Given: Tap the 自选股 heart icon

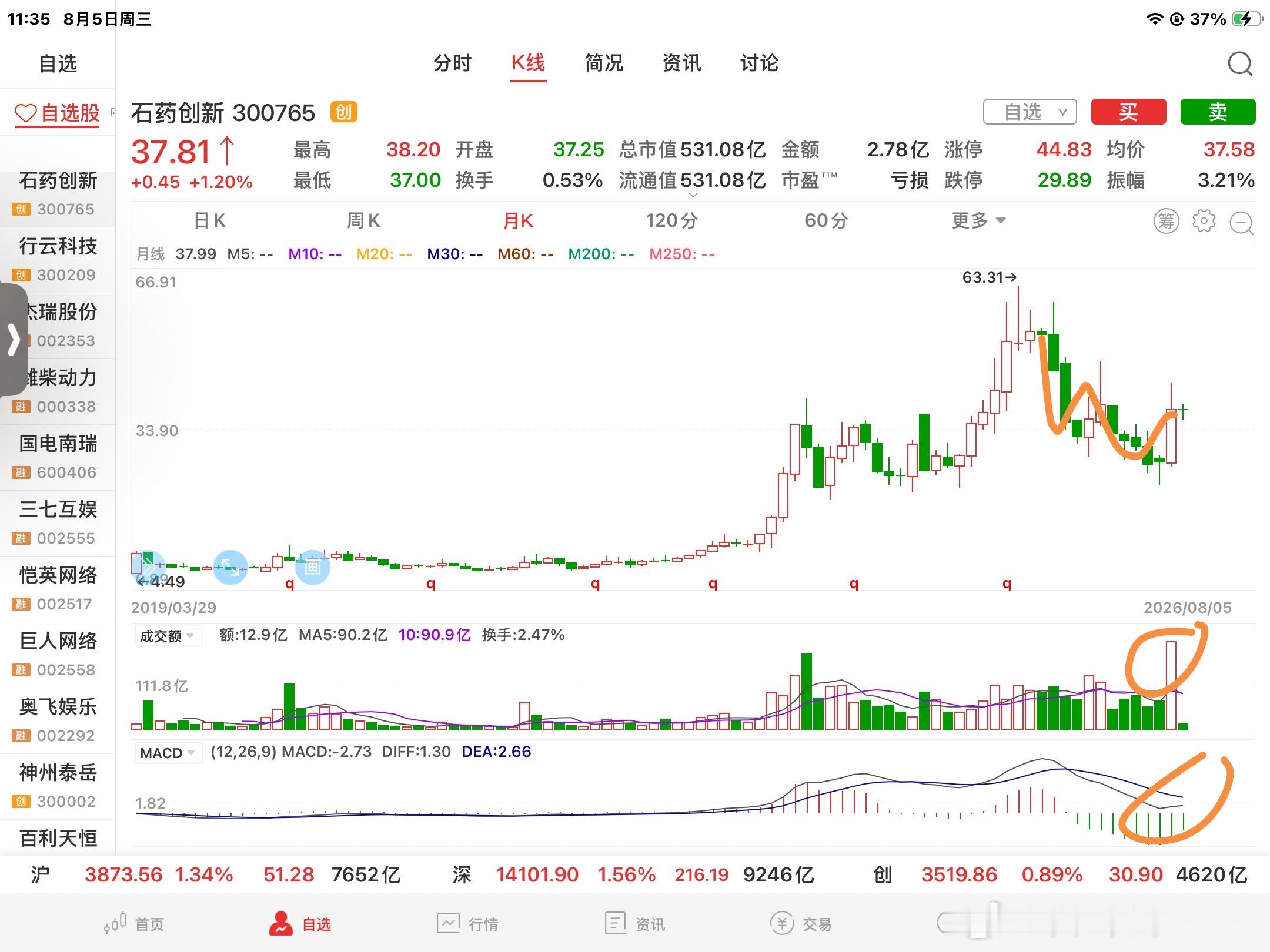Looking at the screenshot, I should point(25,113).
